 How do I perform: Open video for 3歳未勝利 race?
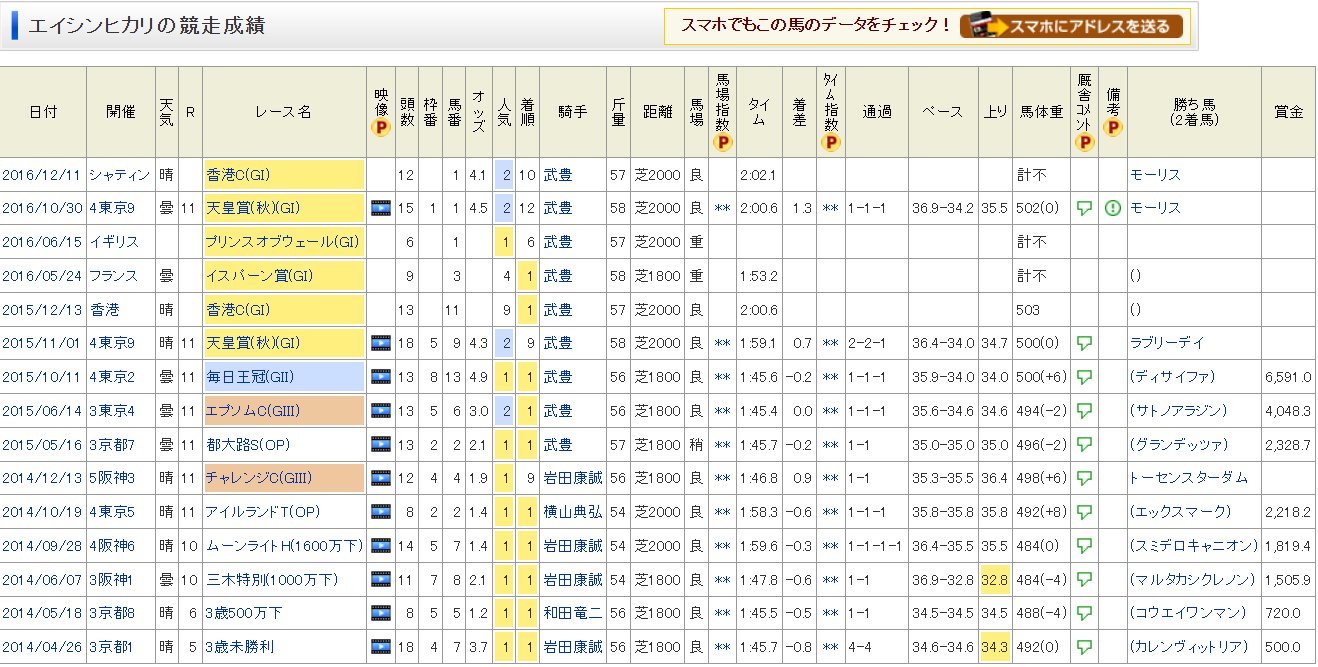(380, 647)
